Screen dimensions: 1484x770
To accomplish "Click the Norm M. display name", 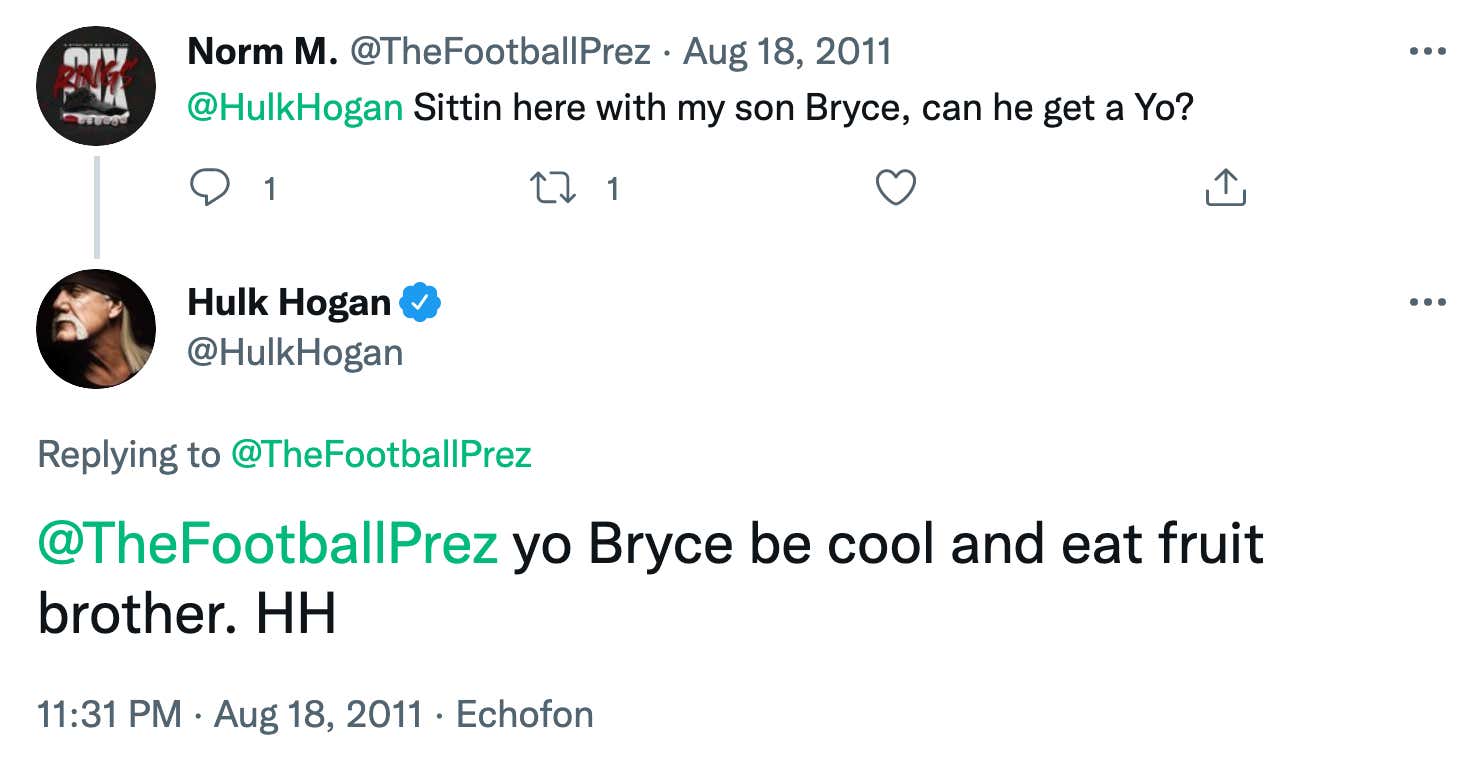I will coord(262,52).
